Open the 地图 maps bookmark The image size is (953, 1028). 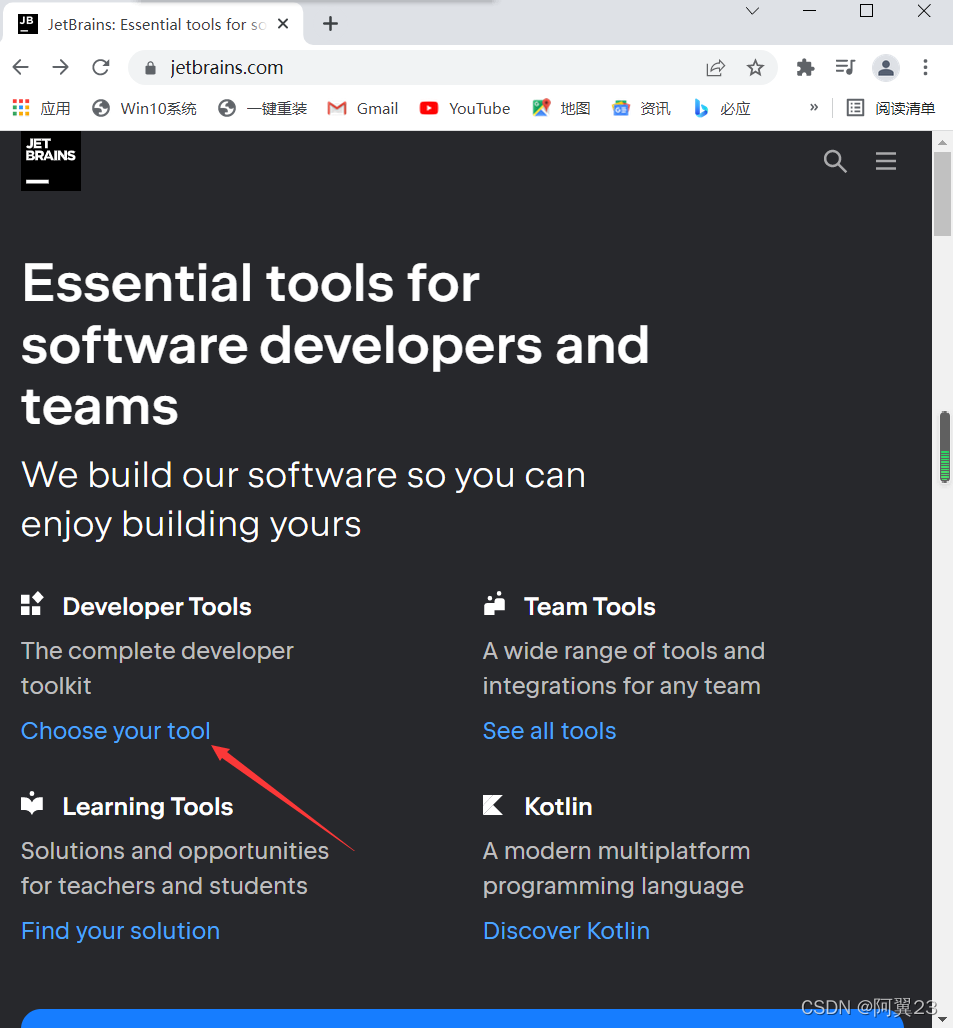[x=561, y=108]
